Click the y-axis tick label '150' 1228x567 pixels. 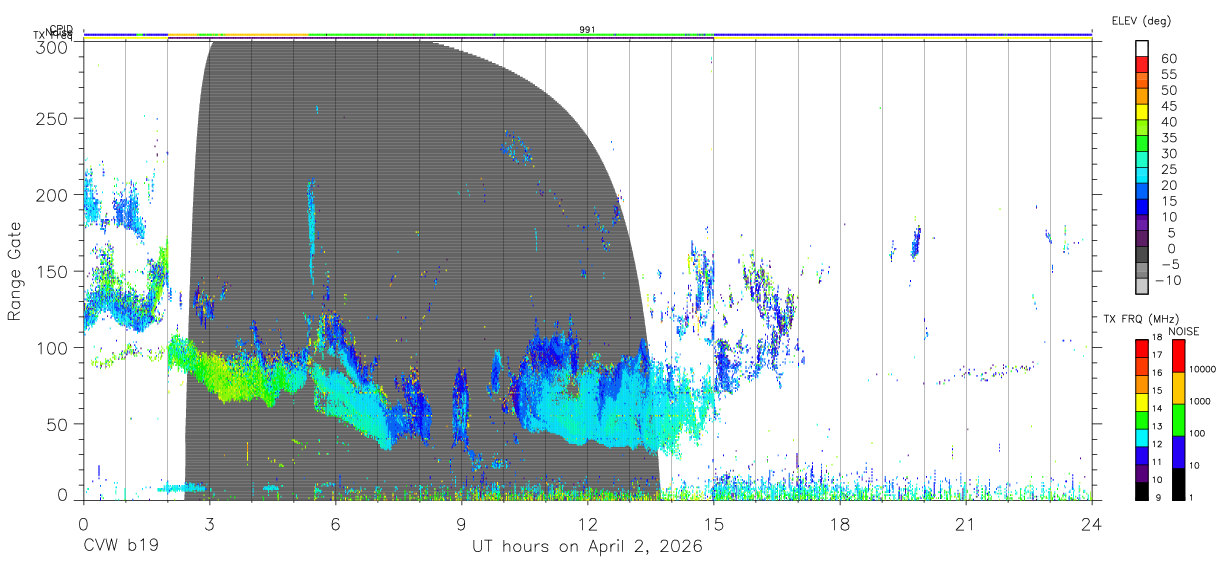click(x=53, y=271)
